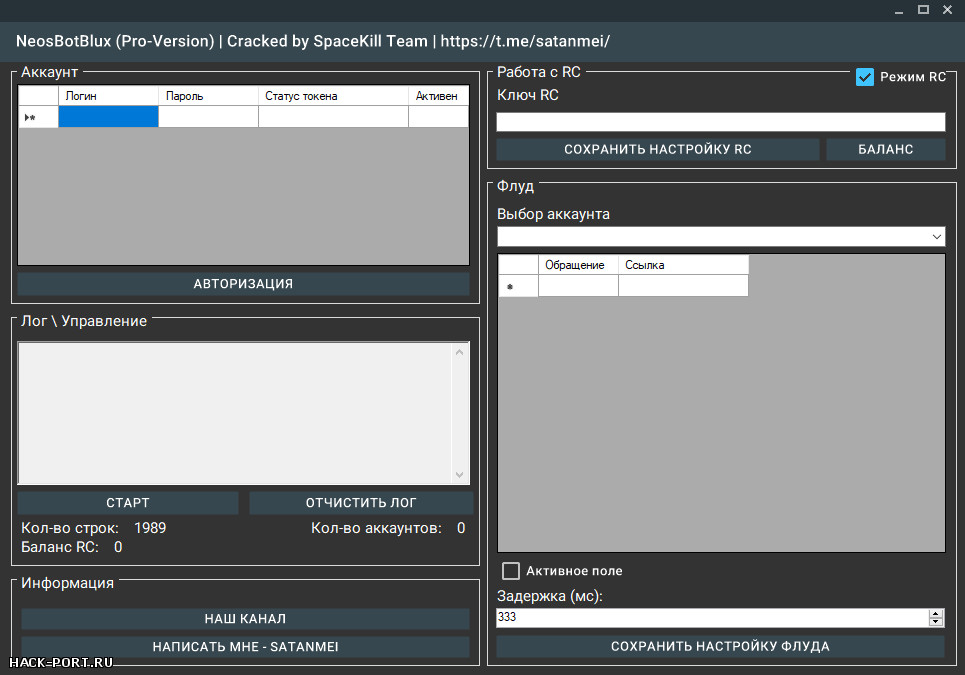Select the Активен cell in the new row
This screenshot has width=965, height=675.
(x=438, y=117)
